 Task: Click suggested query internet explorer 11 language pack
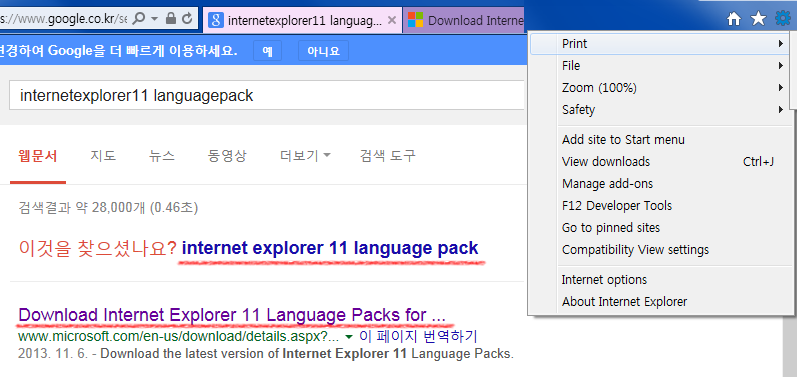(330, 248)
